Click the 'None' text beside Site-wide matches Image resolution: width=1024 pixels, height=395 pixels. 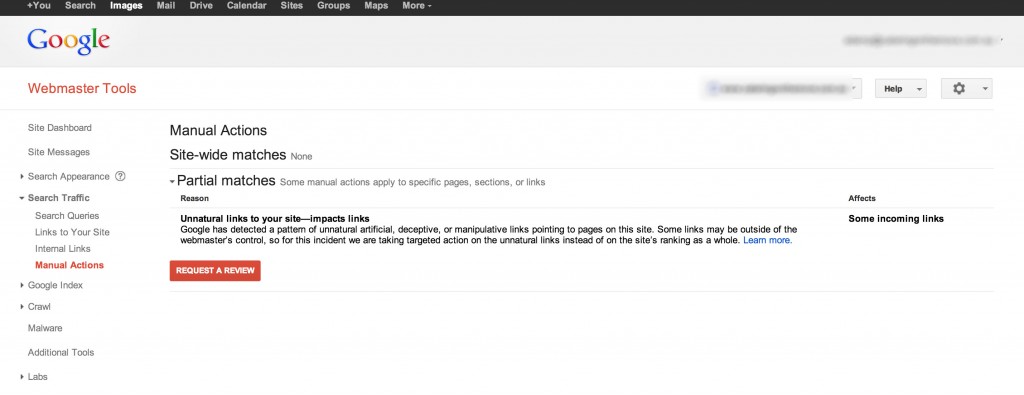point(301,157)
